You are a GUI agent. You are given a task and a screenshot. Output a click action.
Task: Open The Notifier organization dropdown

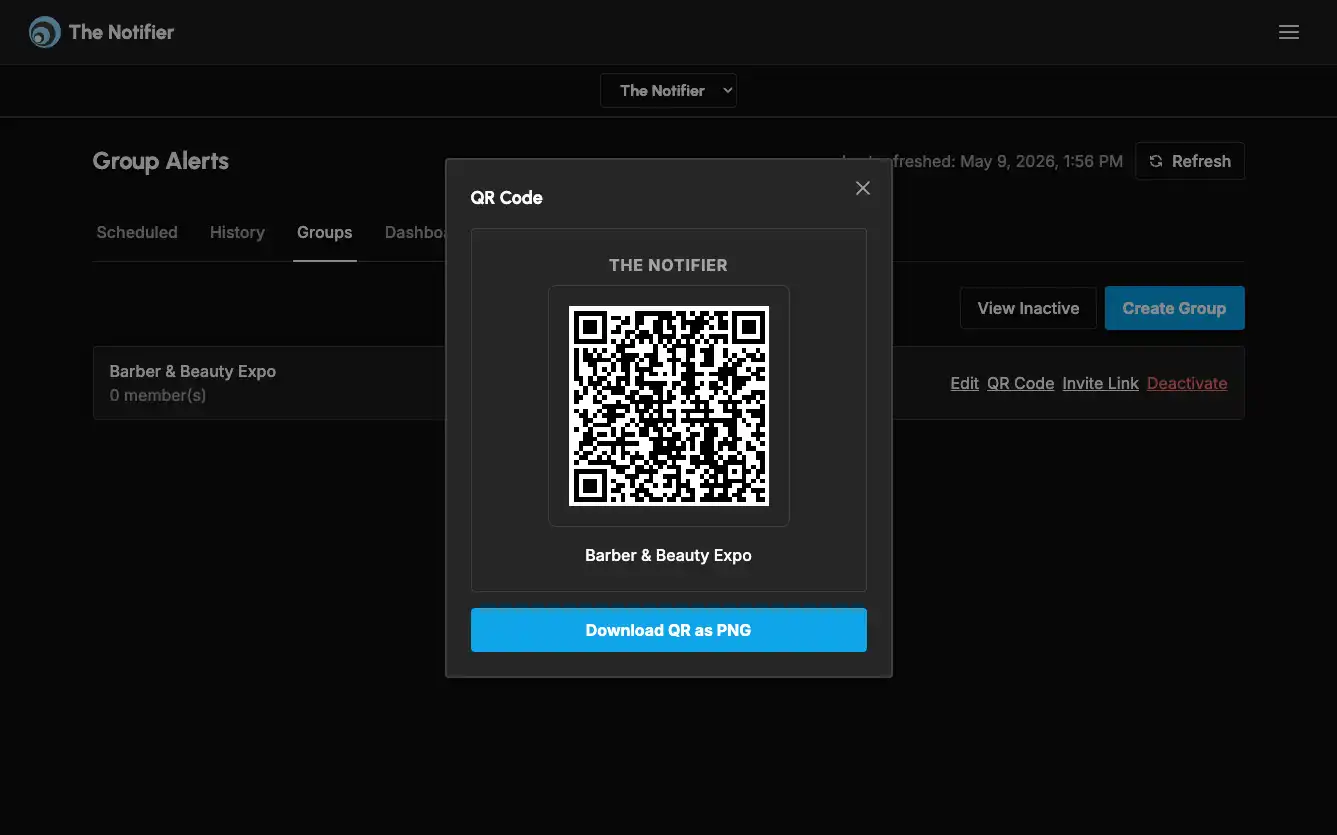[x=668, y=90]
